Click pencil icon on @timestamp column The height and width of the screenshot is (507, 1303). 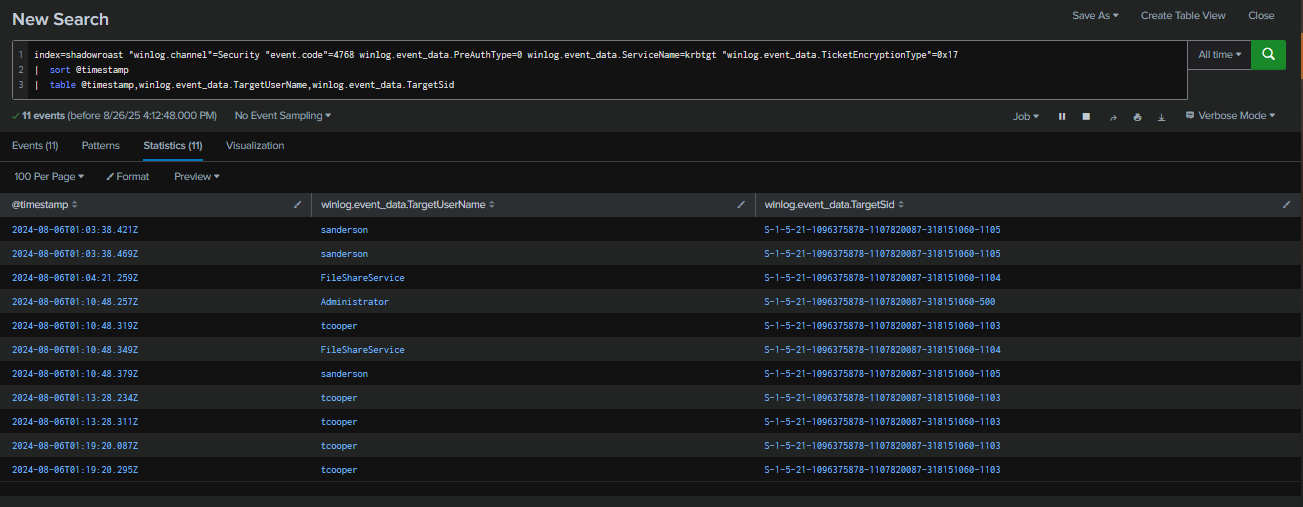click(x=297, y=204)
